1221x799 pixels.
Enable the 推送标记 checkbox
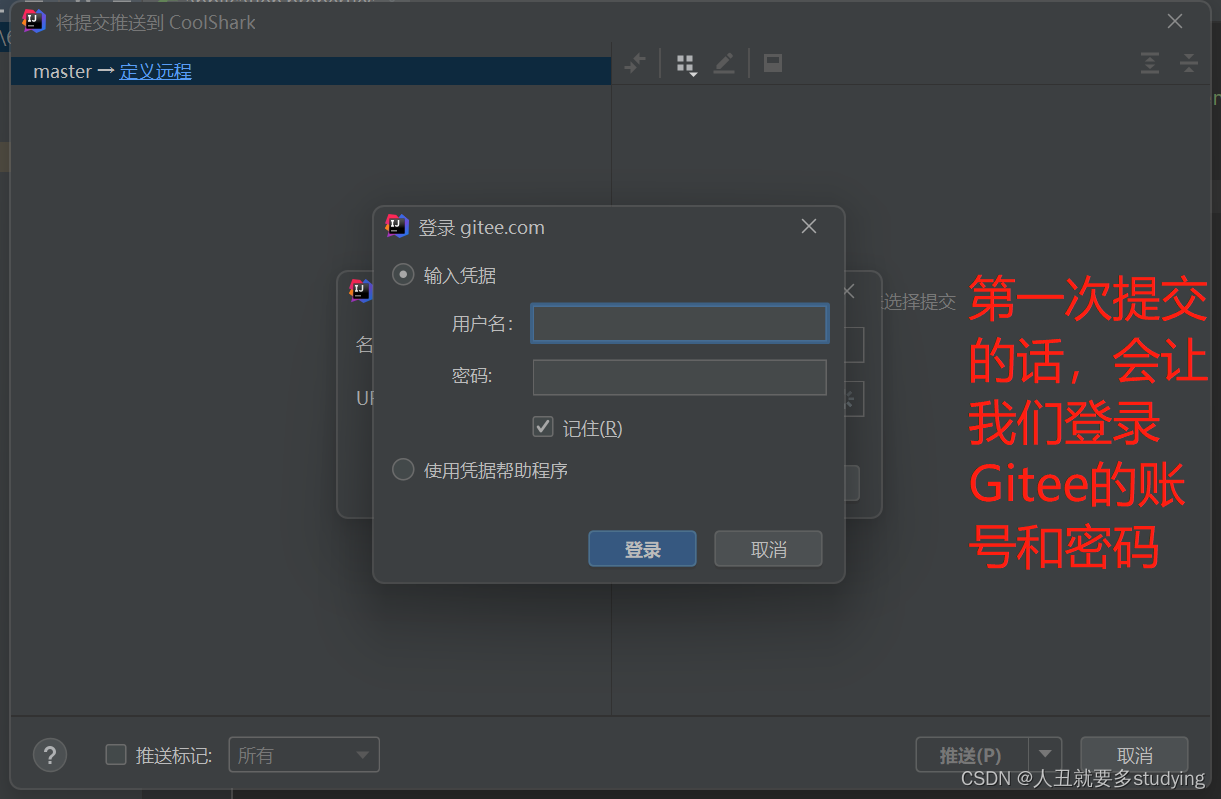(x=116, y=755)
